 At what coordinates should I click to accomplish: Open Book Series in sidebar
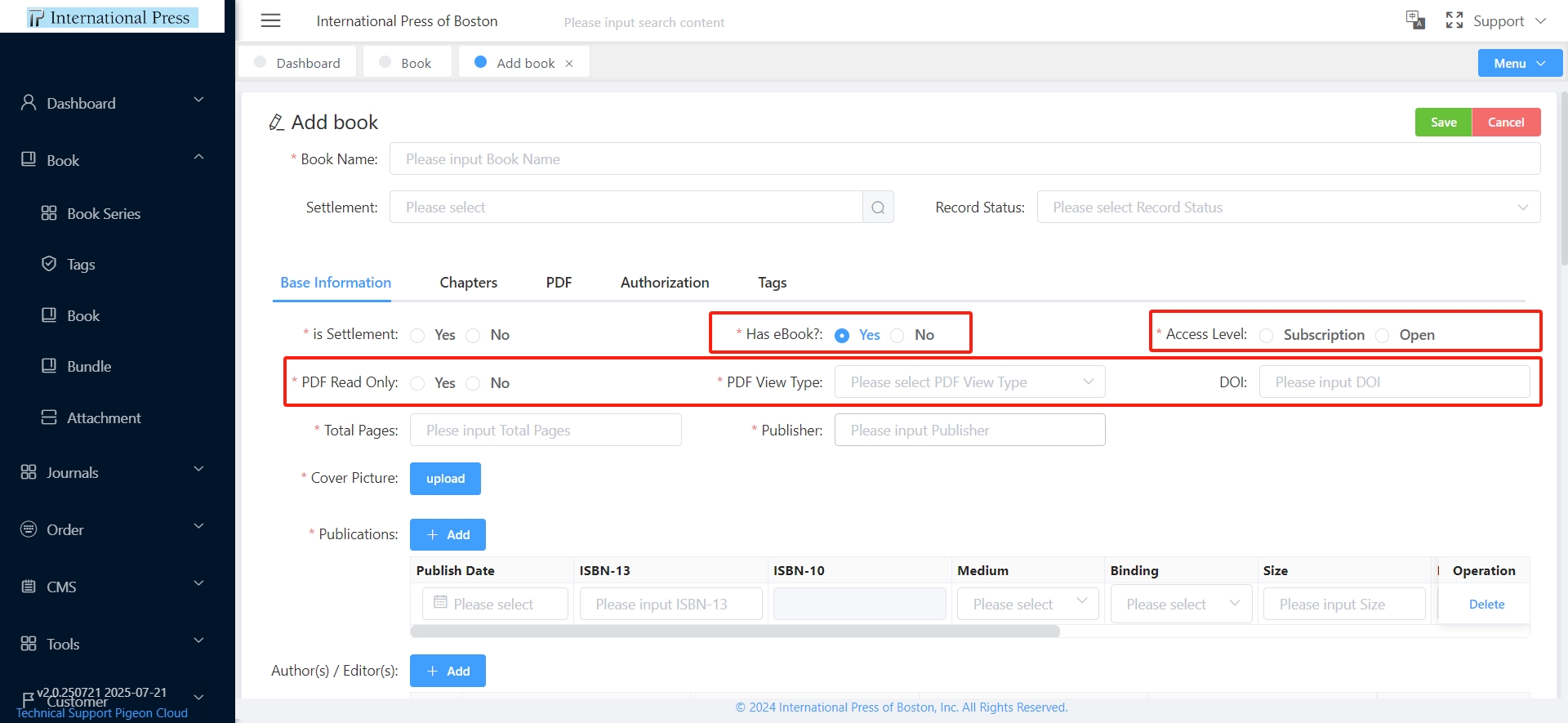(104, 213)
